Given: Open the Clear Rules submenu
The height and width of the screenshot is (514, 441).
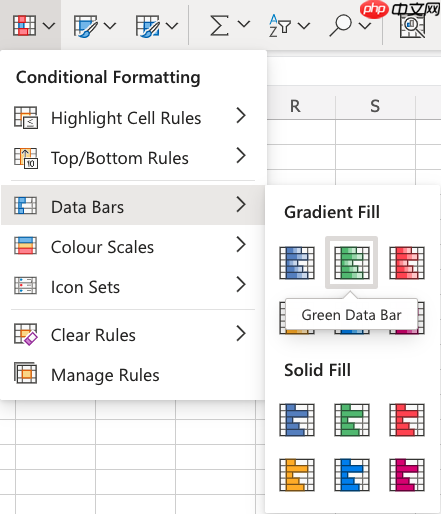Looking at the screenshot, I should point(133,335).
